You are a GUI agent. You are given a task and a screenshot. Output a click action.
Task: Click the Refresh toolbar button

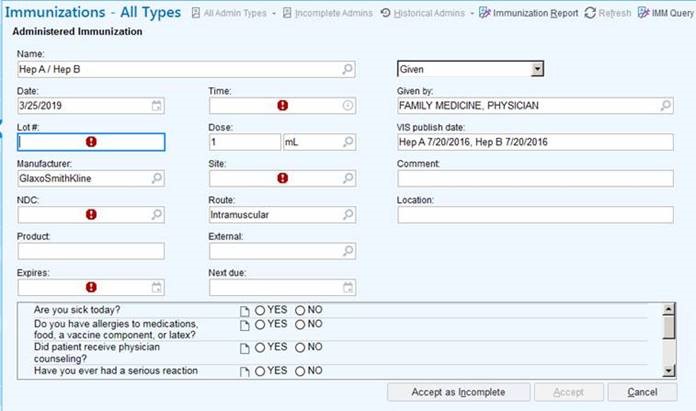[608, 13]
